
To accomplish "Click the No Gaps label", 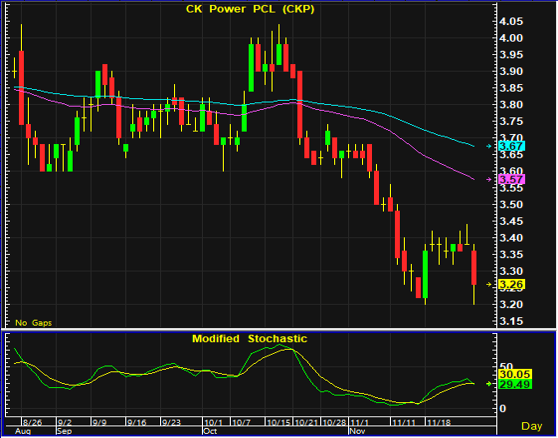I will [33, 323].
